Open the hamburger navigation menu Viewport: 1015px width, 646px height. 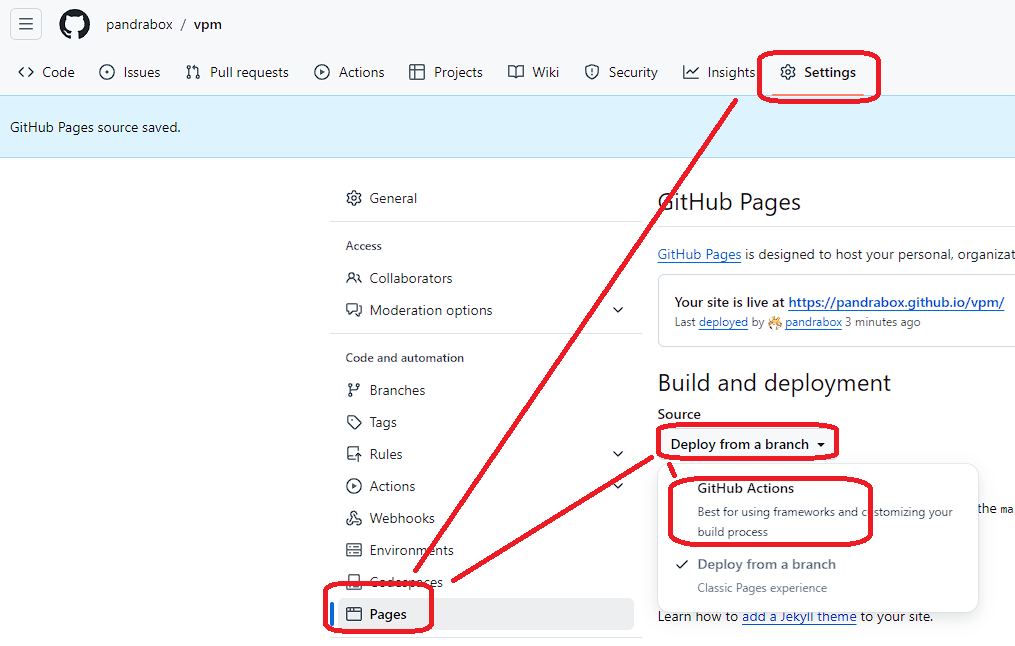click(26, 24)
